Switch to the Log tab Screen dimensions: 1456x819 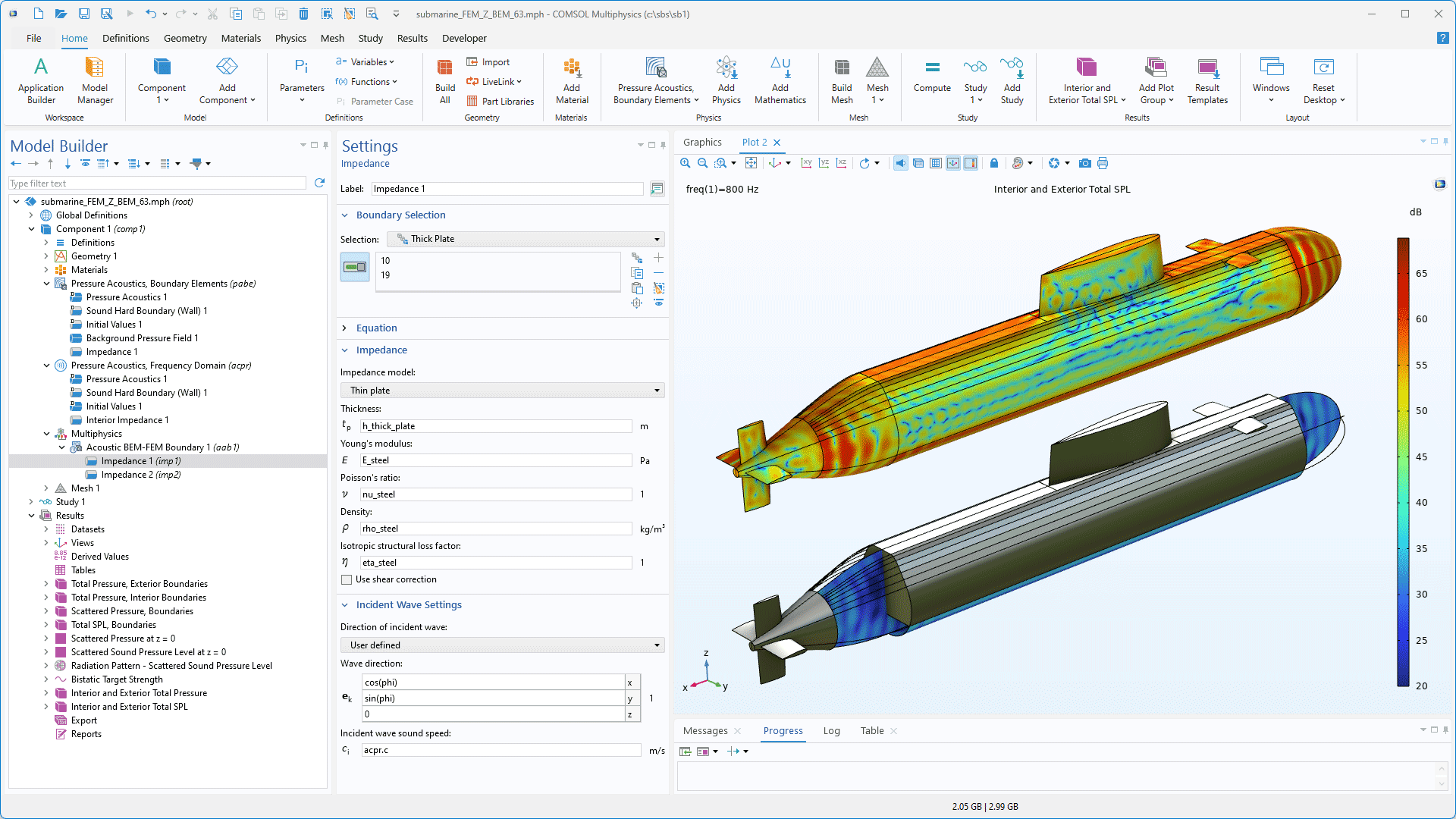[x=831, y=731]
